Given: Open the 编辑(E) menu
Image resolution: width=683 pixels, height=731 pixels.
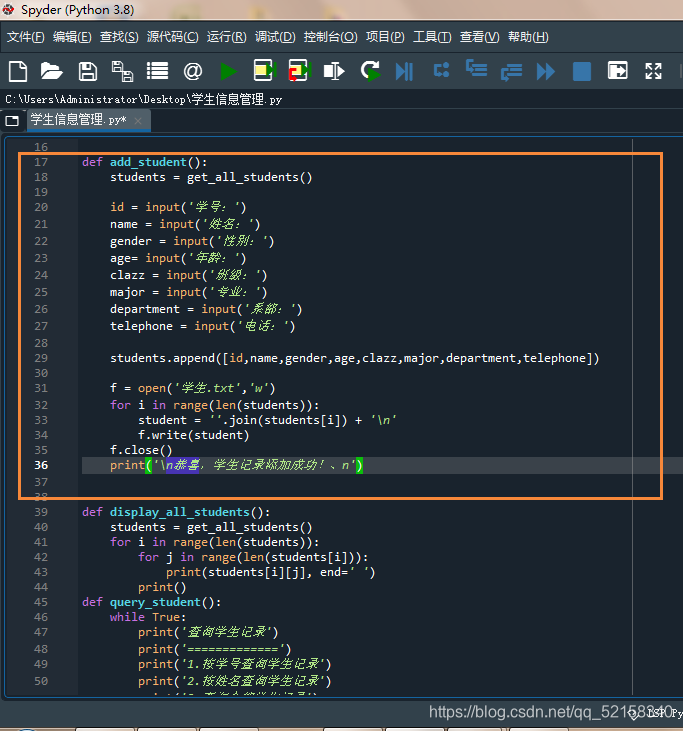Looking at the screenshot, I should coord(72,37).
